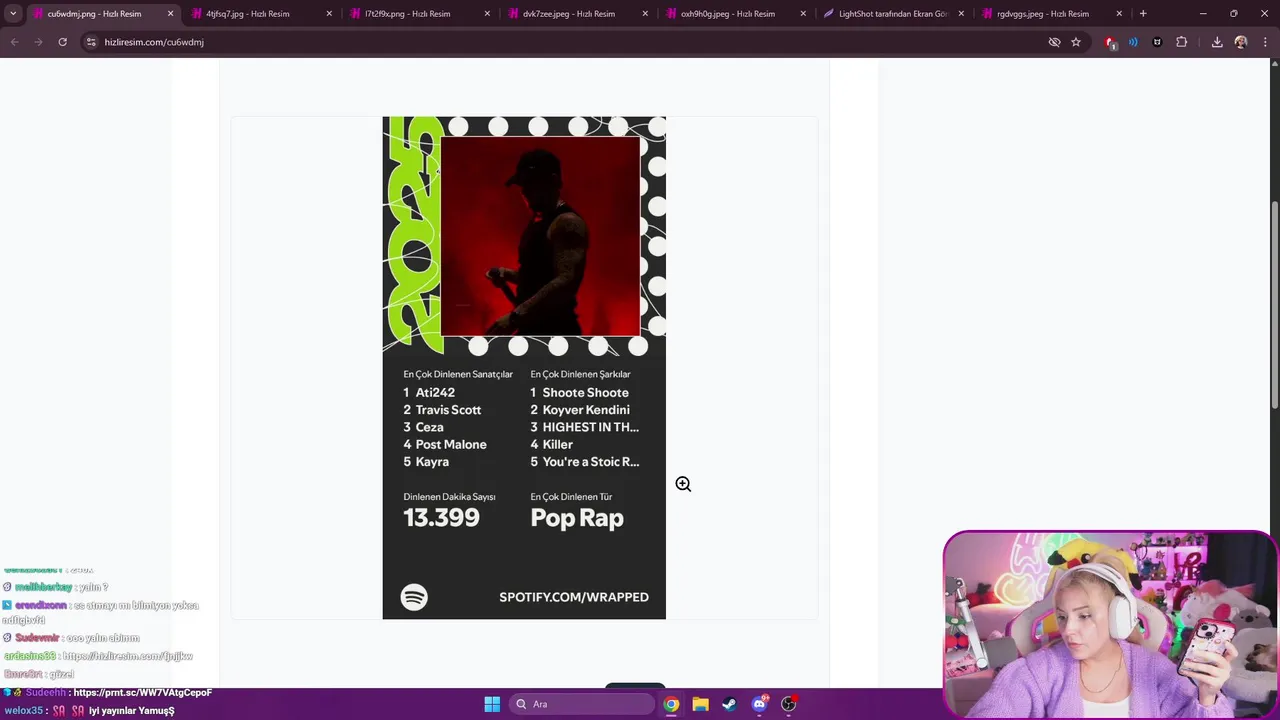Open Google Chrome from the taskbar
Image resolution: width=1280 pixels, height=720 pixels.
point(671,704)
